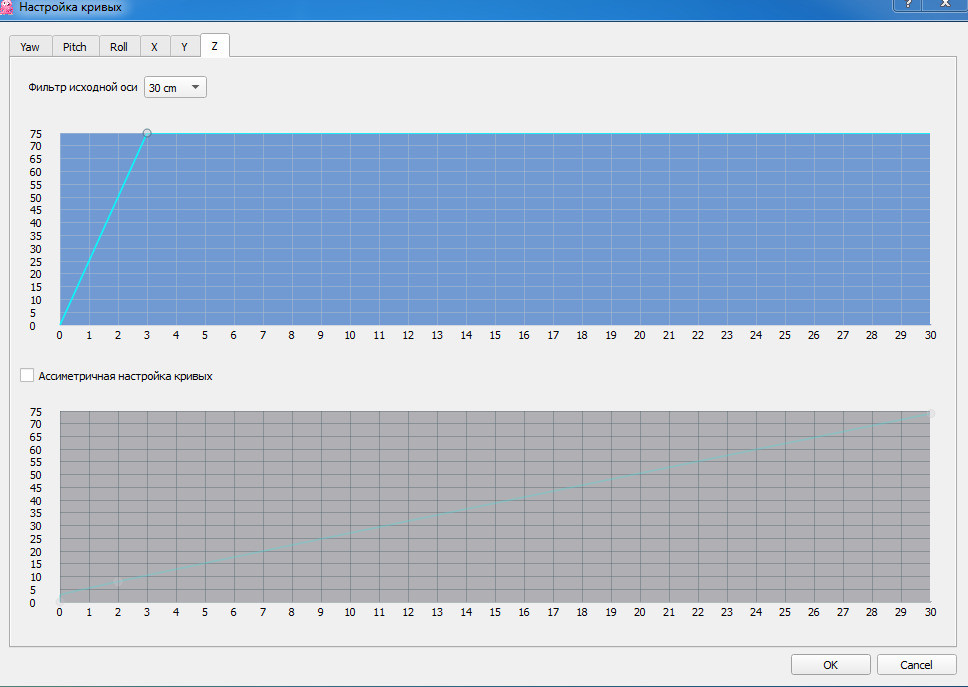This screenshot has width=968, height=687.
Task: Close the curve settings dialog
Action: coord(945,4)
